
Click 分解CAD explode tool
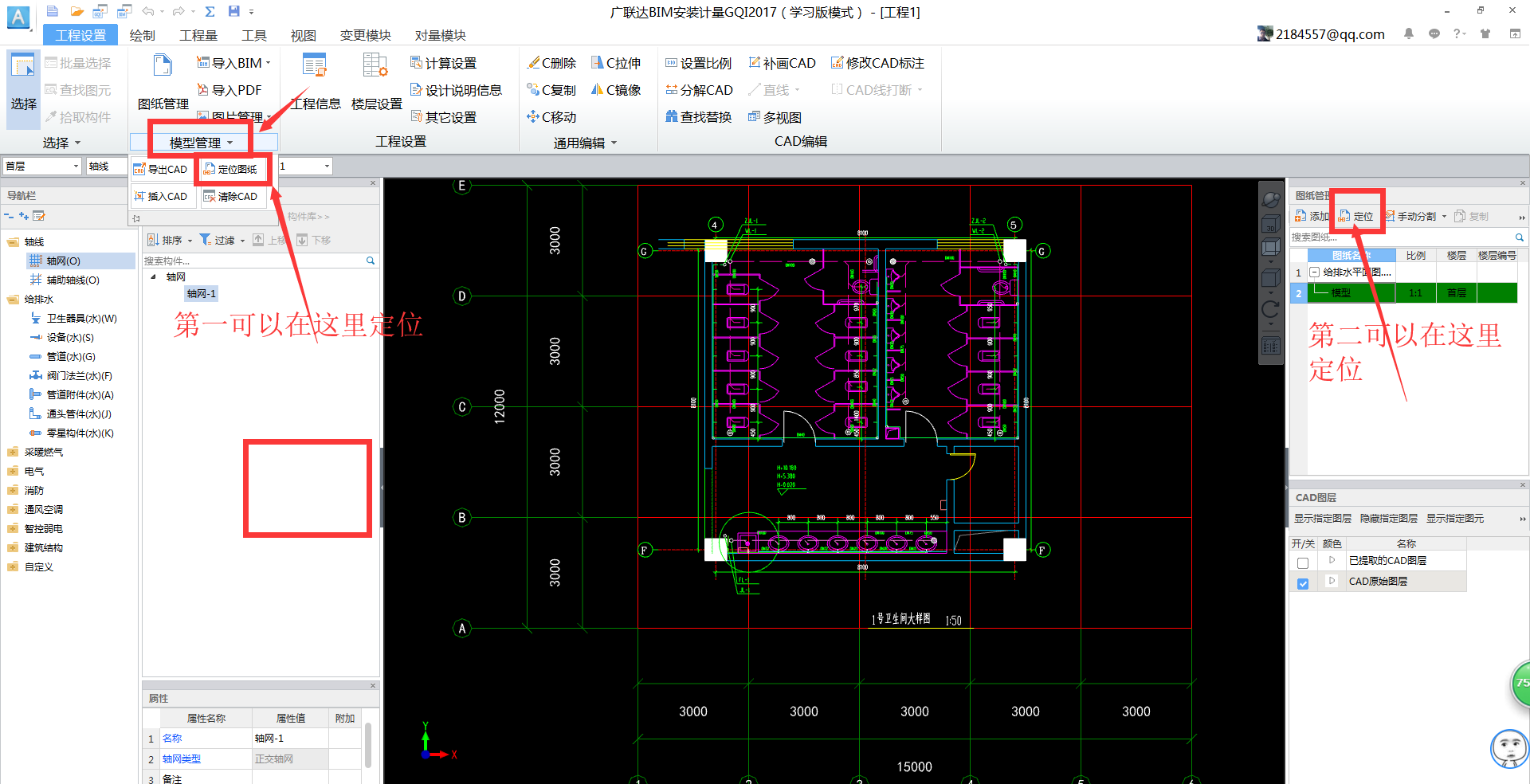pyautogui.click(x=699, y=90)
